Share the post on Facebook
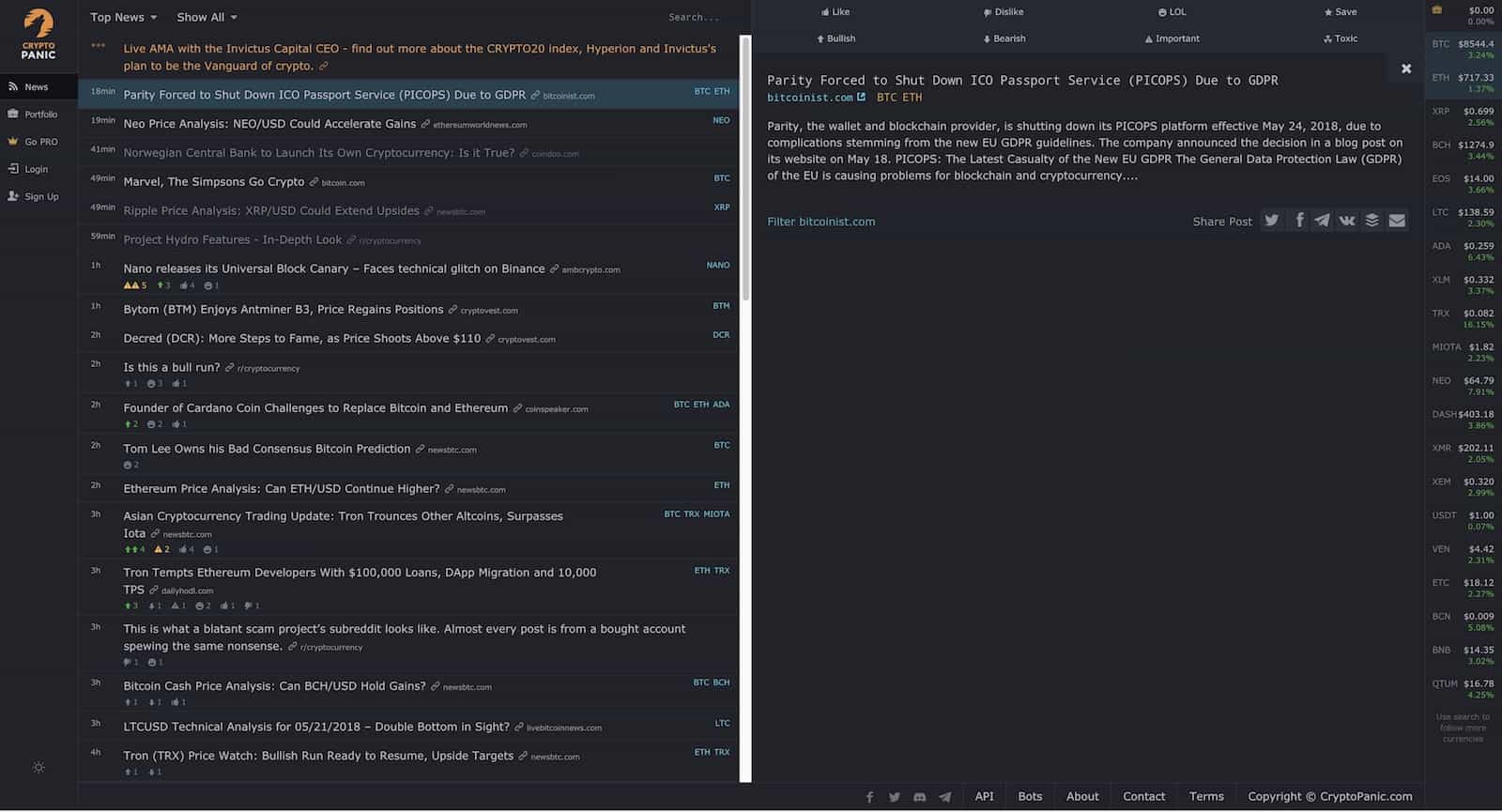This screenshot has width=1502, height=812. pyautogui.click(x=1299, y=221)
